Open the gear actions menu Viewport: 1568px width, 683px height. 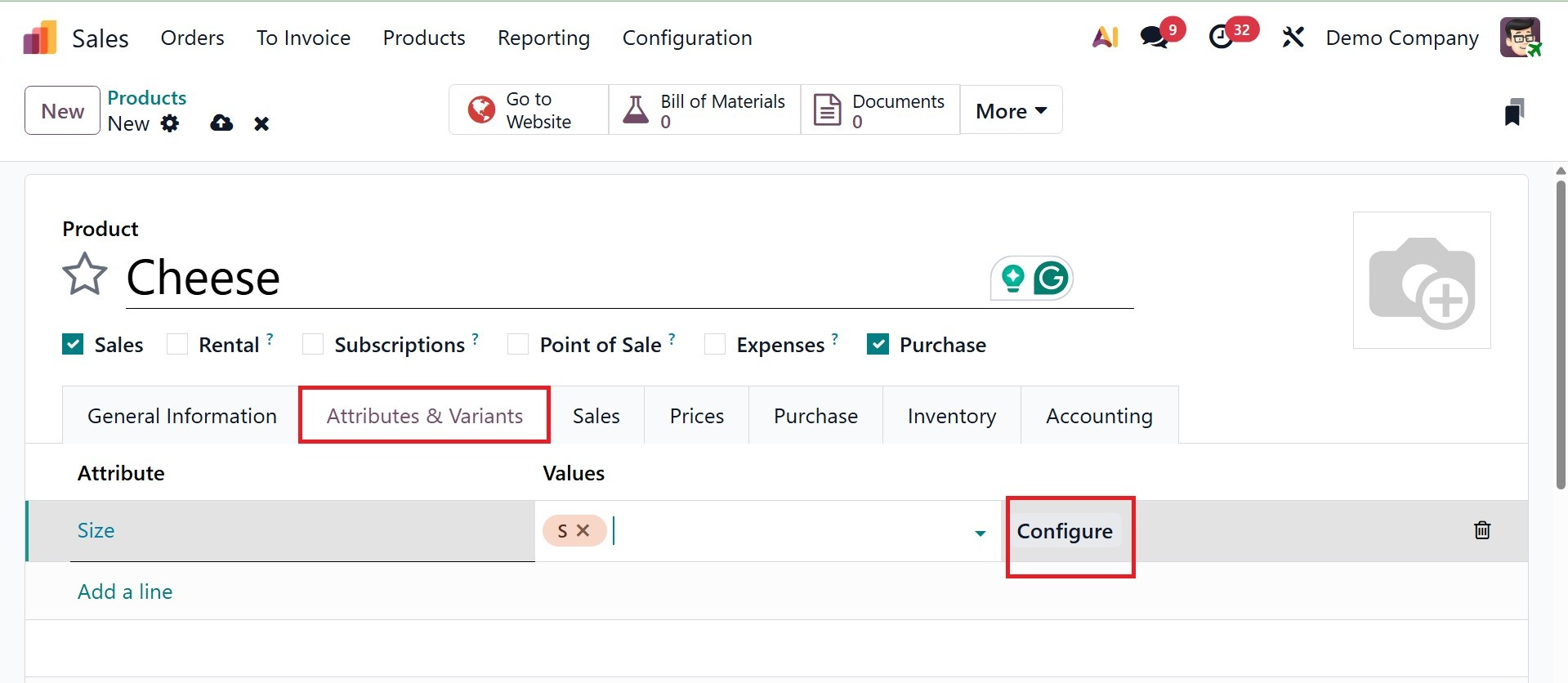pos(170,123)
